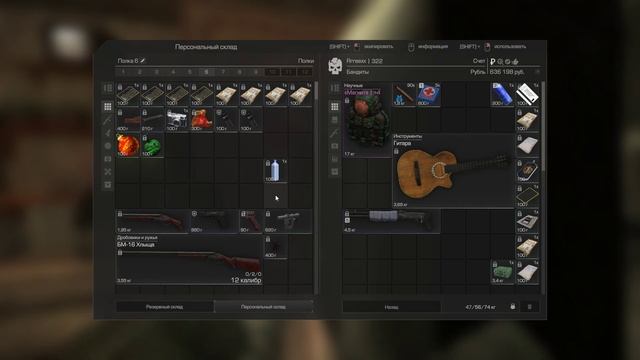Toggle the inventory lock icon beside weight
Viewport: 640px width, 360px height.
pyautogui.click(x=513, y=307)
